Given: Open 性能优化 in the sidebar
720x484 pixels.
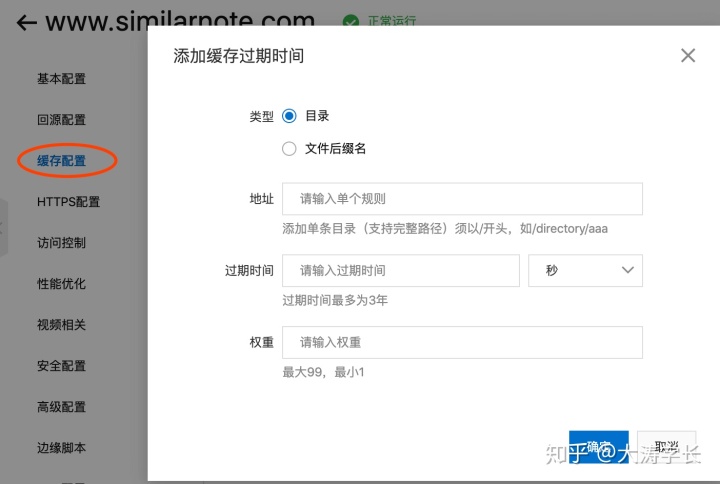Looking at the screenshot, I should point(62,284).
